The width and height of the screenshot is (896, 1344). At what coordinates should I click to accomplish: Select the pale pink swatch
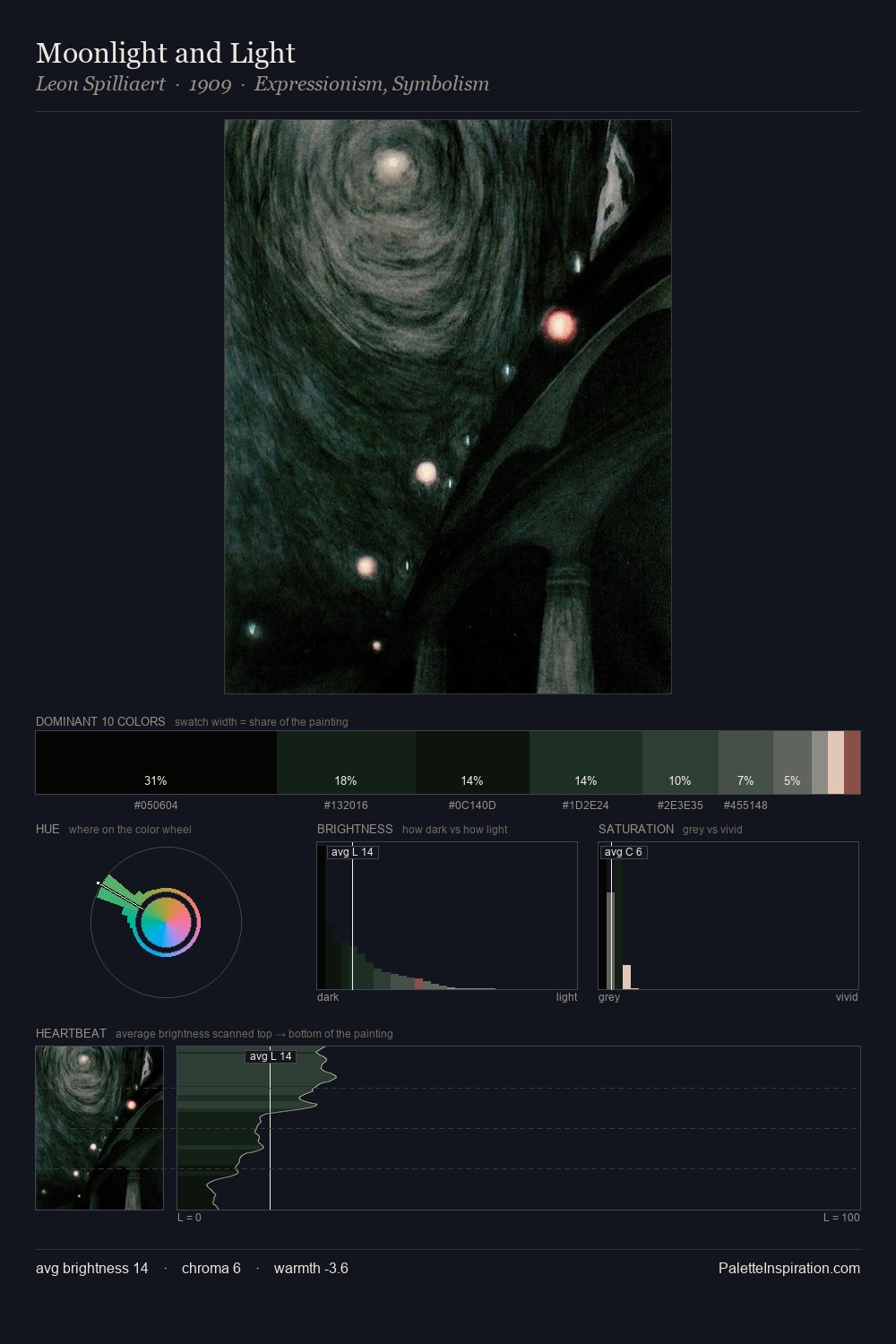pyautogui.click(x=836, y=762)
